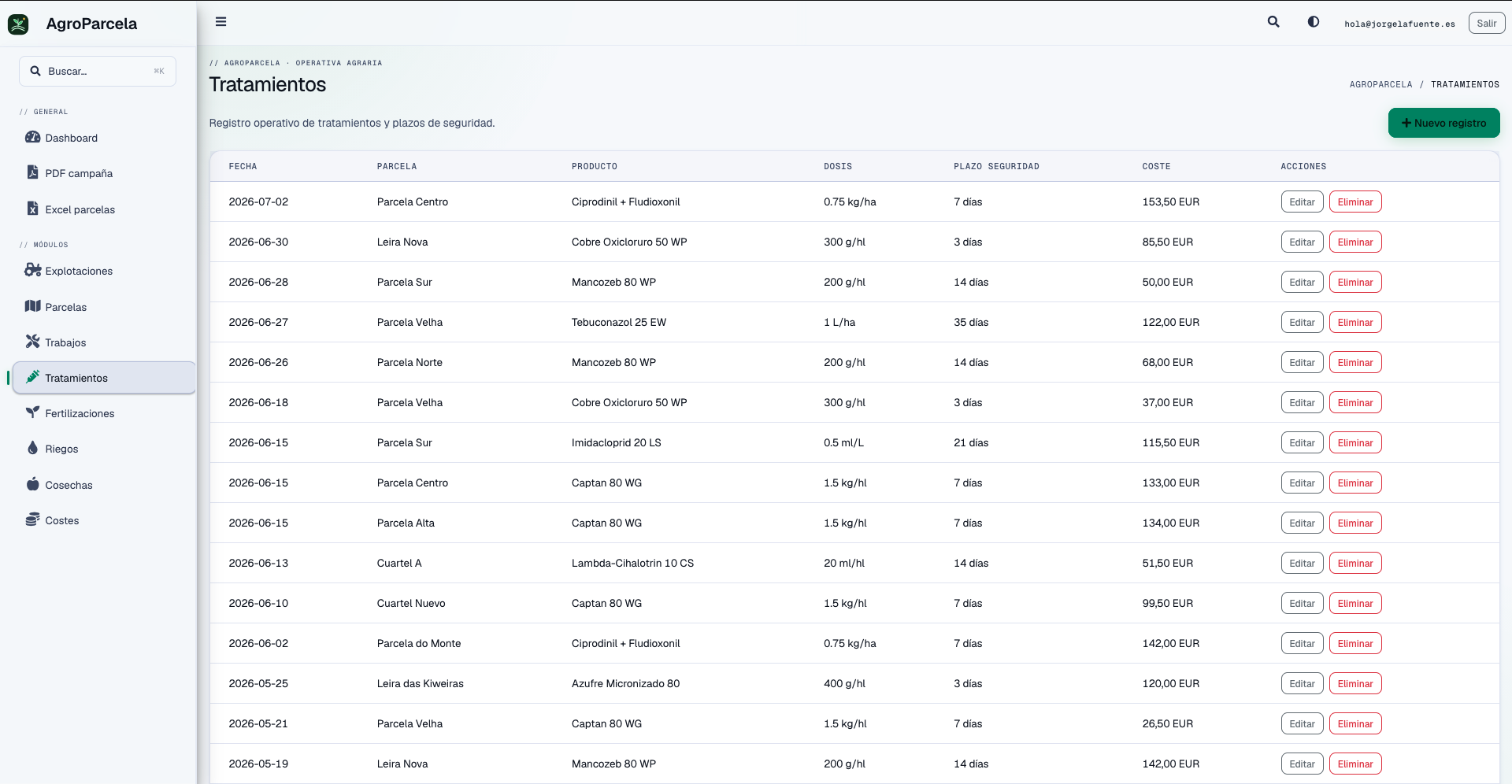
Task: Delete the Imidacloprid 20 LS treatment
Action: click(x=1355, y=442)
